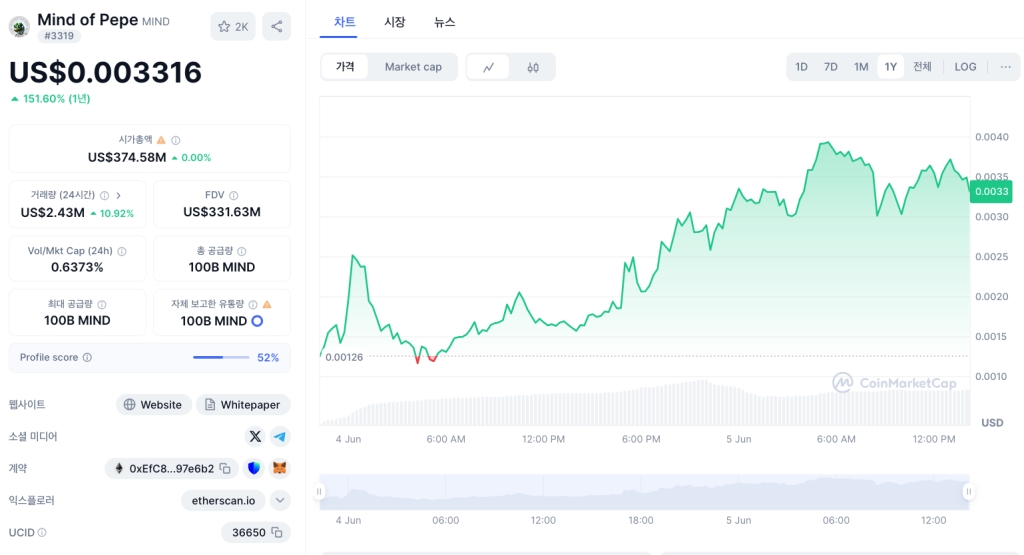The height and width of the screenshot is (555, 1024).
Task: Click the 0xEfC8...97e6b2 contract chip
Action: pos(172,468)
